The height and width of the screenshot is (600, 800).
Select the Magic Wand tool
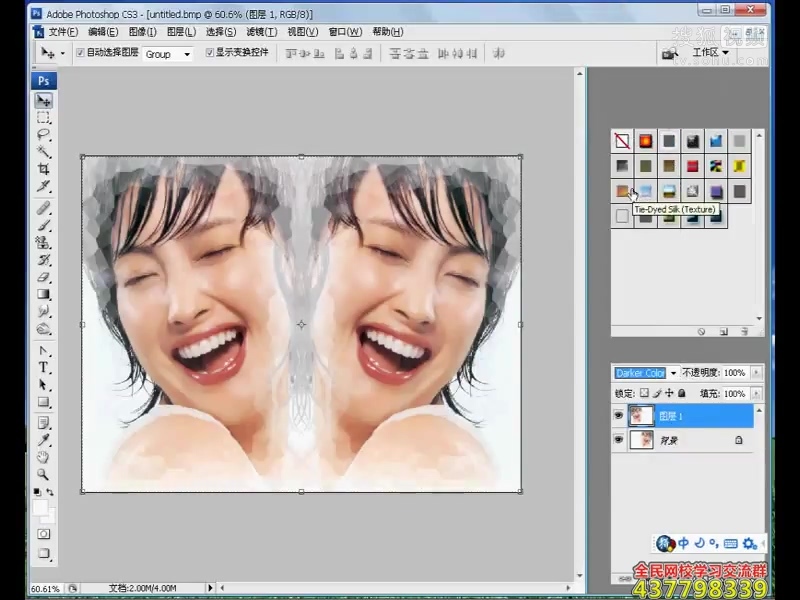[44, 152]
